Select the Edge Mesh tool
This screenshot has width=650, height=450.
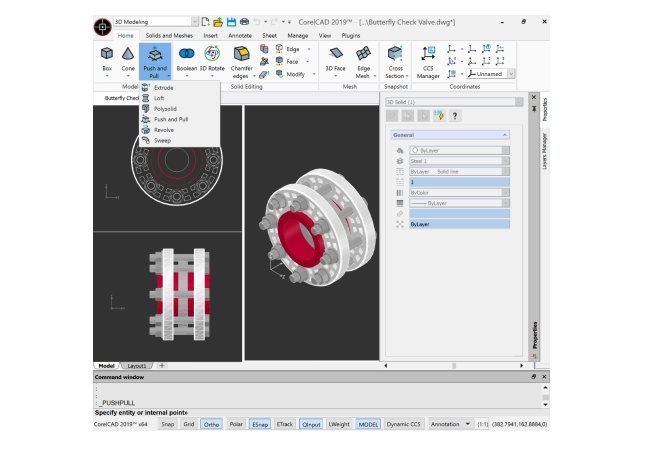pyautogui.click(x=363, y=61)
